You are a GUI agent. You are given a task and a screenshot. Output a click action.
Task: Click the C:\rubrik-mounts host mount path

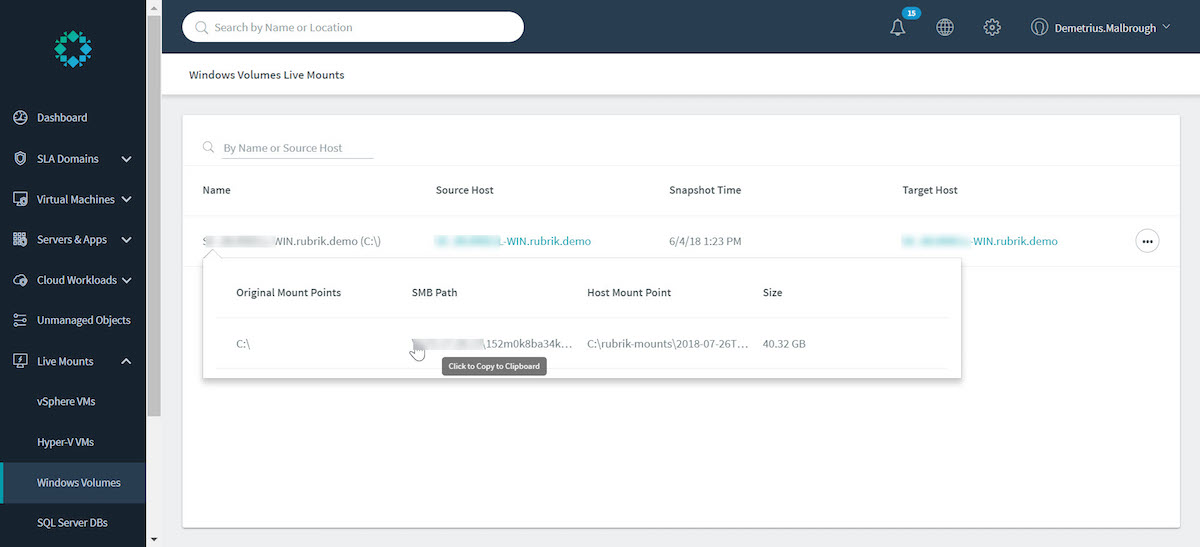(667, 344)
